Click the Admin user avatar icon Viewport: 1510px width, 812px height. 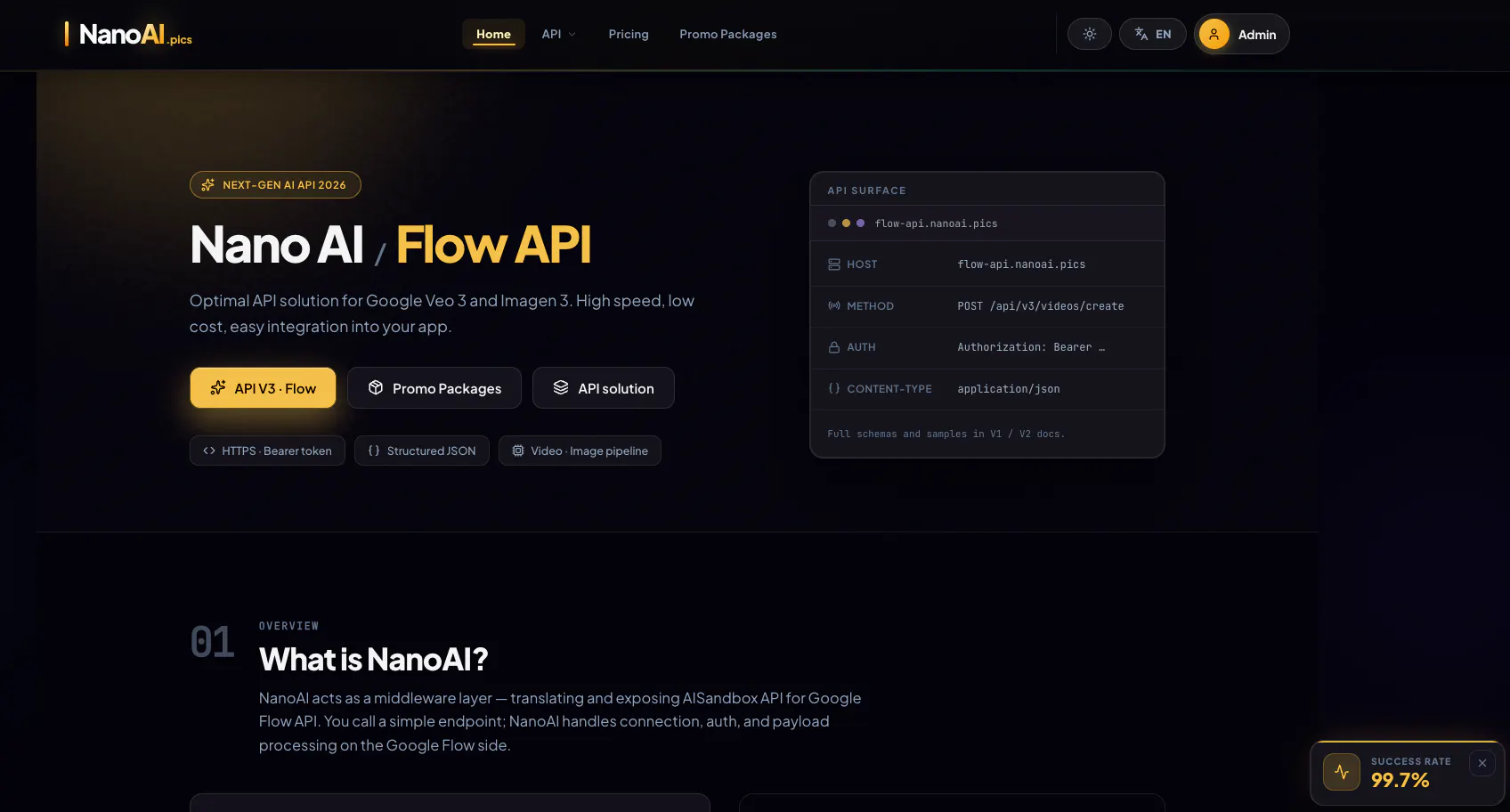tap(1214, 34)
